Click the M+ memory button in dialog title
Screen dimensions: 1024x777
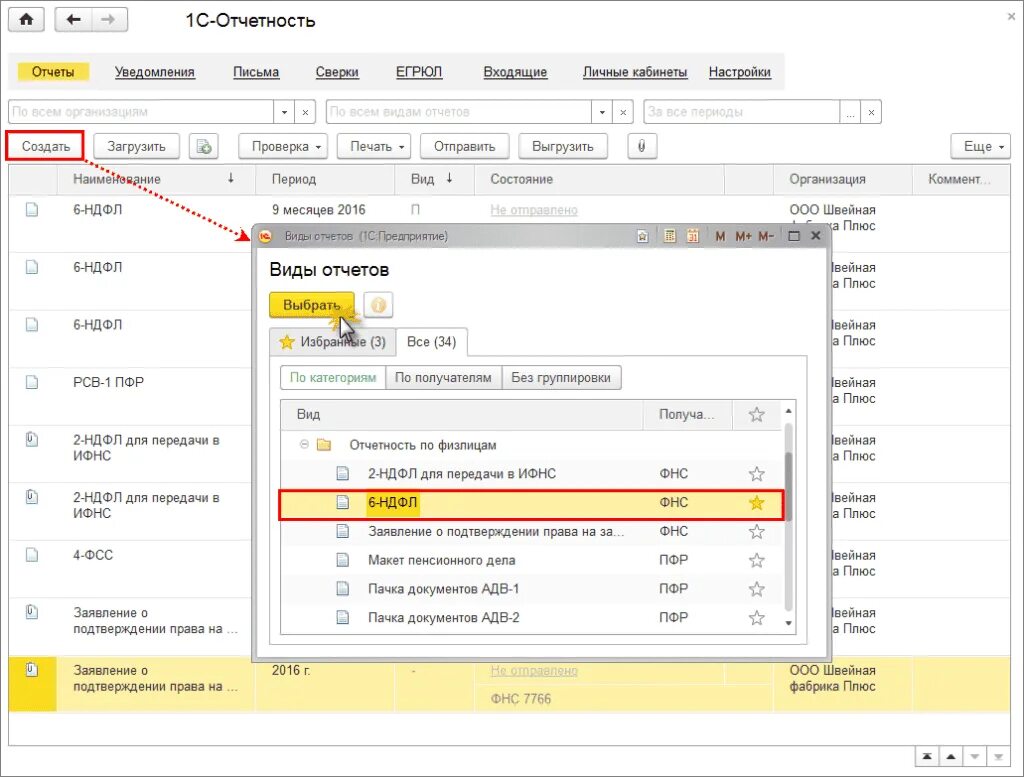click(x=743, y=236)
